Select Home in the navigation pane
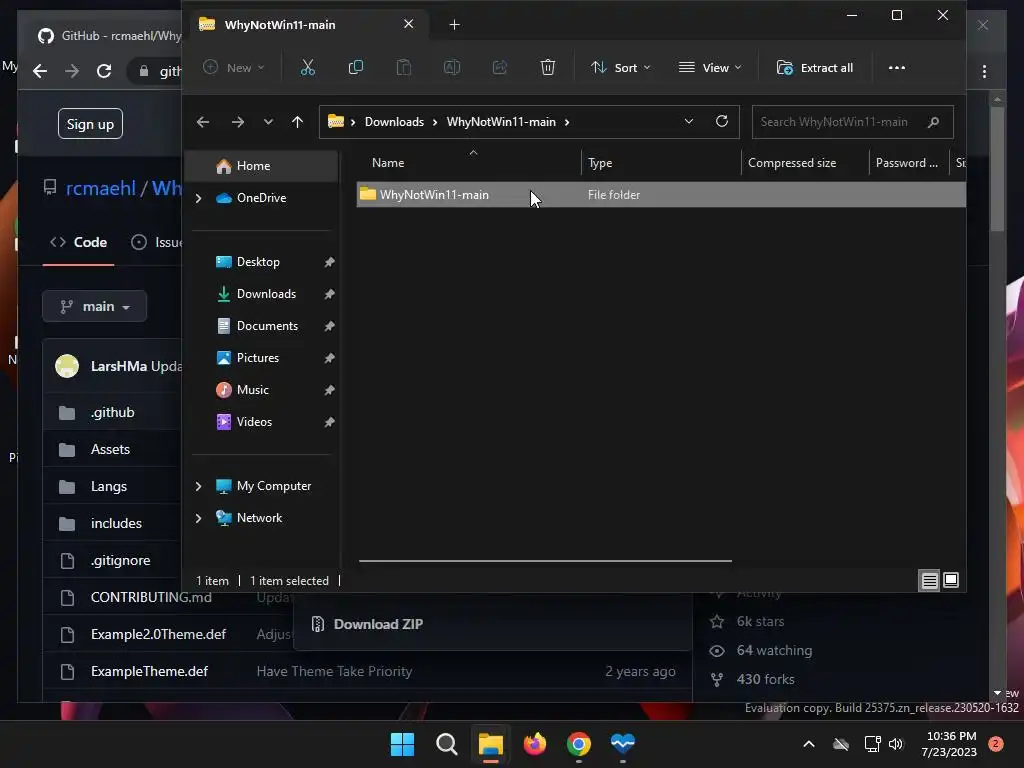This screenshot has height=768, width=1024. (261, 166)
